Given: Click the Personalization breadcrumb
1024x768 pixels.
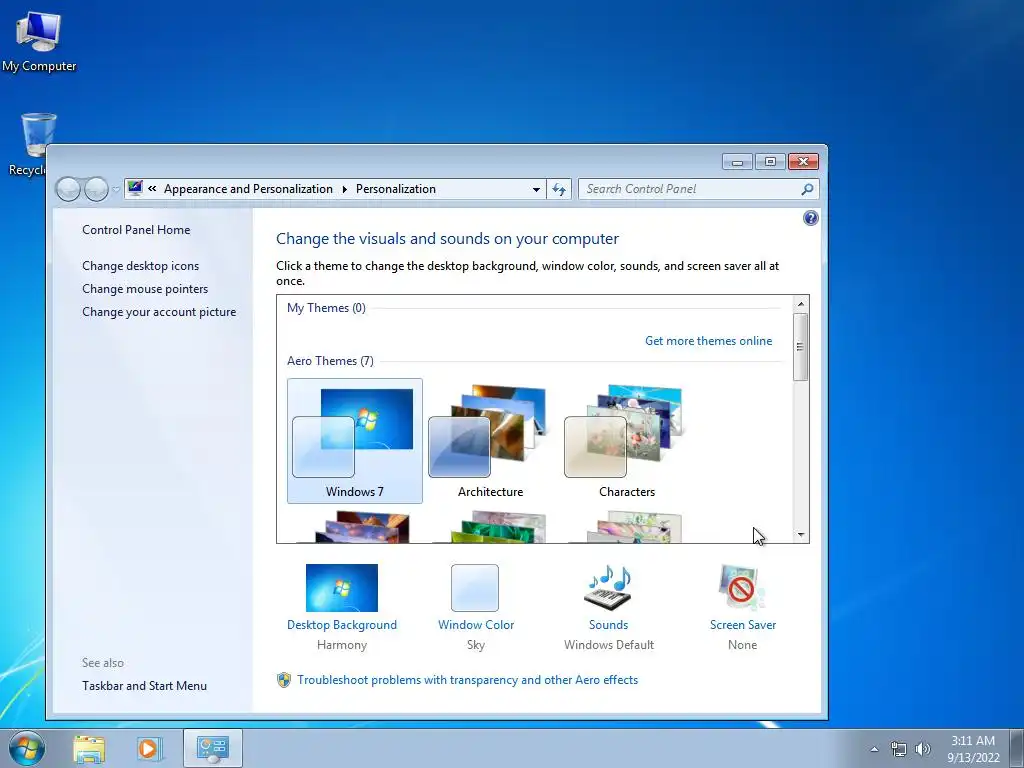Looking at the screenshot, I should (396, 189).
